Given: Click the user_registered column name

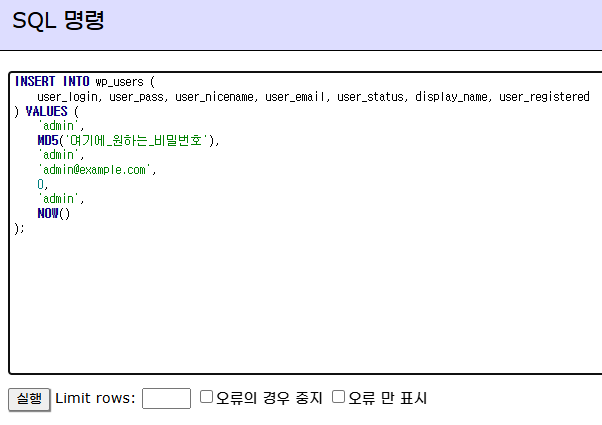Looking at the screenshot, I should point(544,96).
